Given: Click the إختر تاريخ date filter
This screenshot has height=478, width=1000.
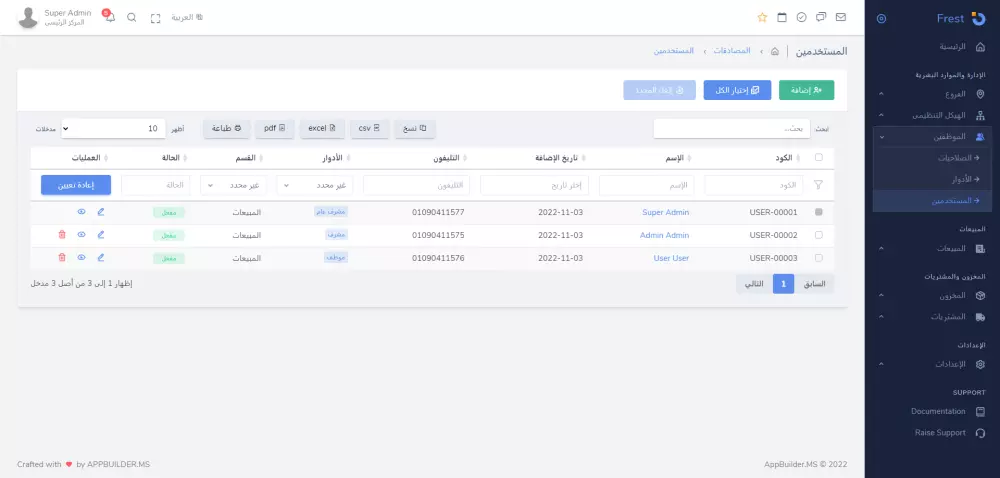Looking at the screenshot, I should coord(534,185).
